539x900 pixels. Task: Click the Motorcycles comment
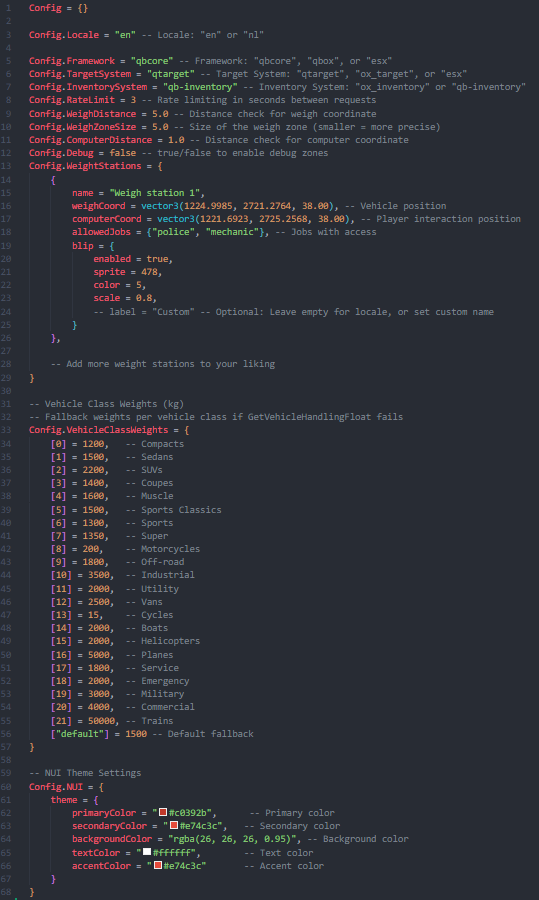coord(162,549)
